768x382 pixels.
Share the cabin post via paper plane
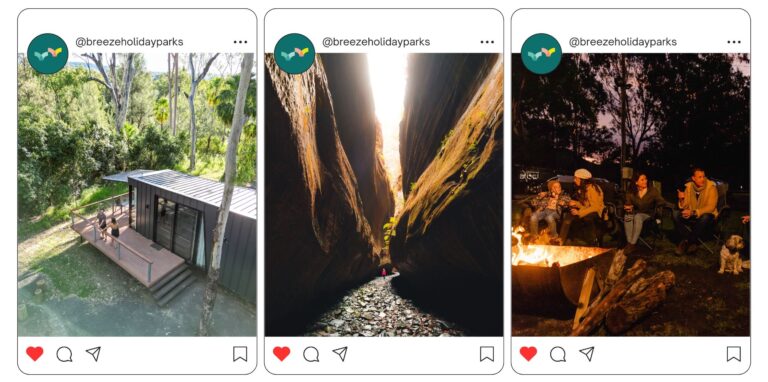93,354
